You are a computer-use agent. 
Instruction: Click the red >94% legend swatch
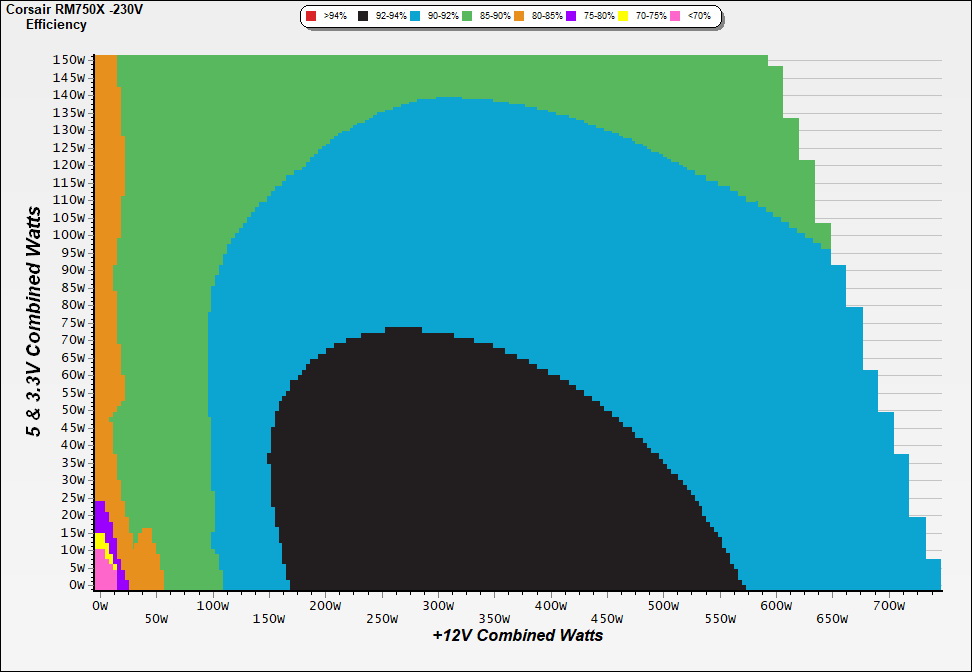click(311, 17)
